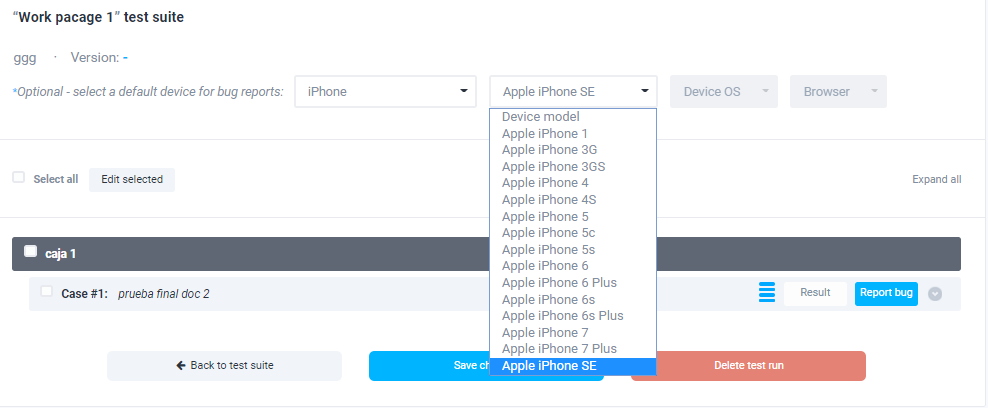Image resolution: width=988 pixels, height=408 pixels.
Task: Tick the Case #1 checkbox
Action: (46, 292)
